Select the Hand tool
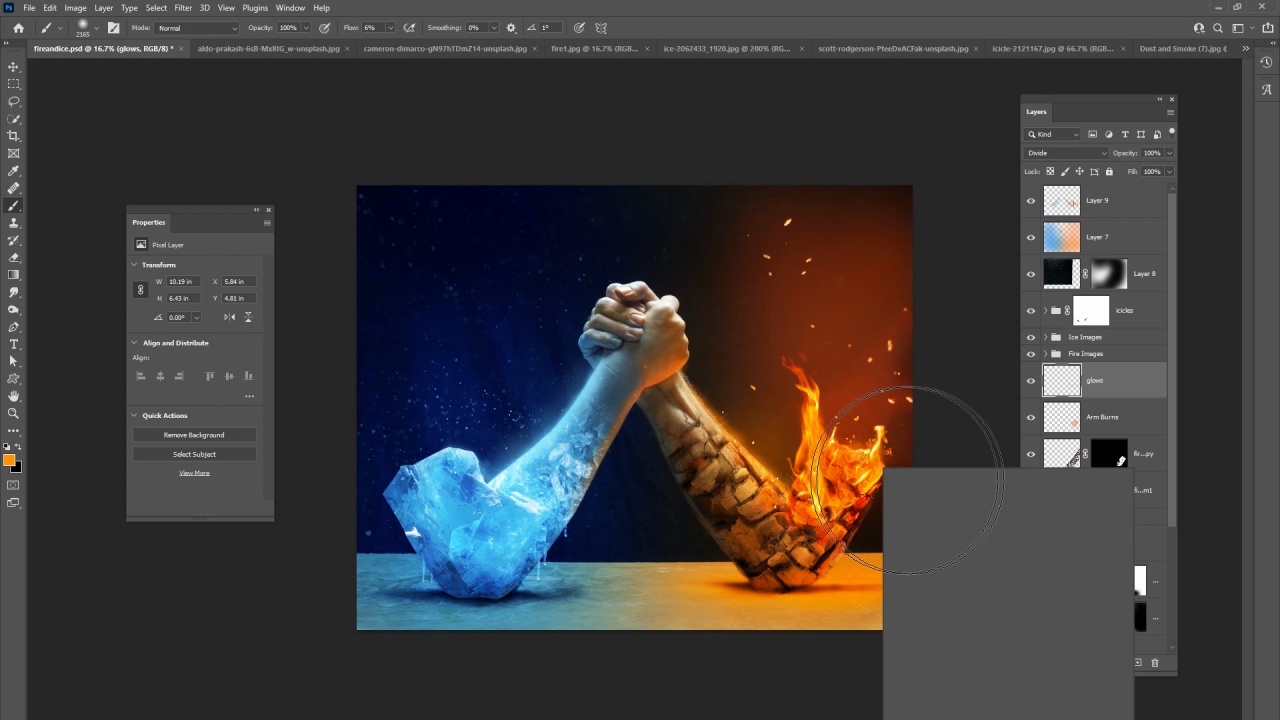The height and width of the screenshot is (720, 1280). coord(13,396)
